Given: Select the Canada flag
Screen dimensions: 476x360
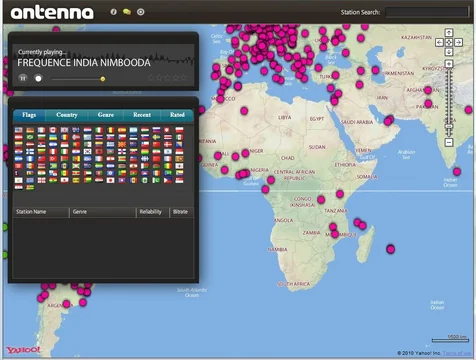Looking at the screenshot, I should pyautogui.click(x=53, y=130).
